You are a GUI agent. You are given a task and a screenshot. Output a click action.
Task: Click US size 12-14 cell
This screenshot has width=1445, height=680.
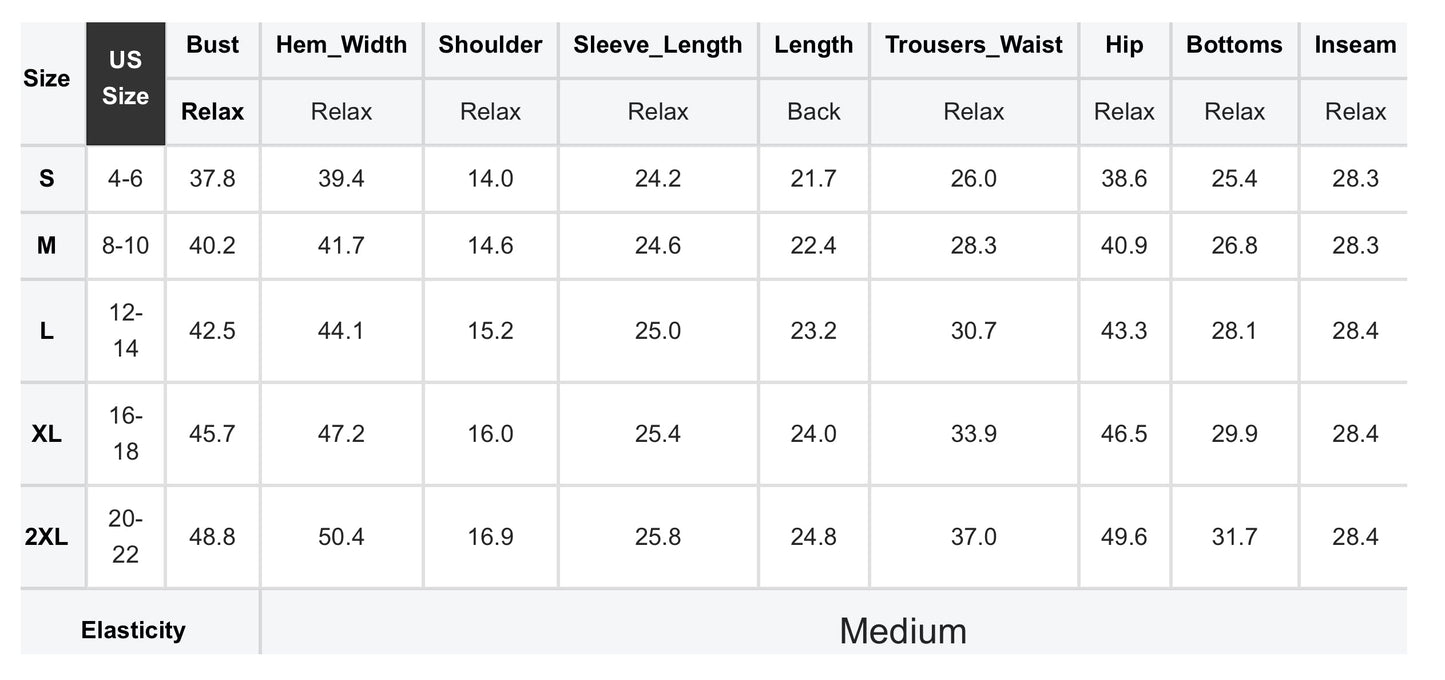125,331
